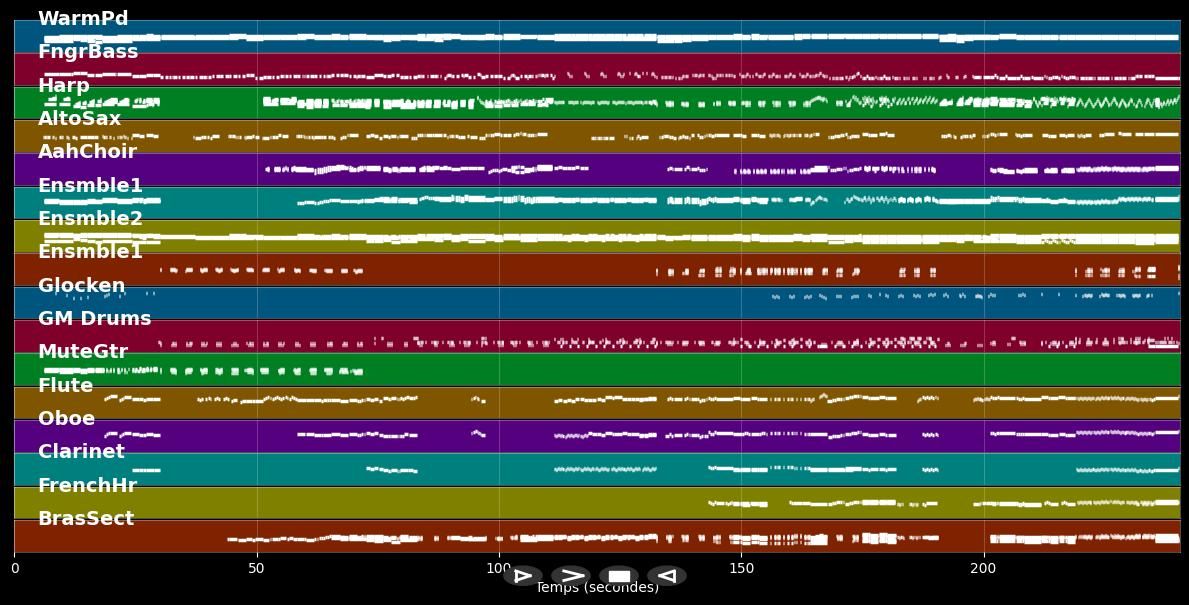
Task: Select the WarmPd track label
Action: 83,19
